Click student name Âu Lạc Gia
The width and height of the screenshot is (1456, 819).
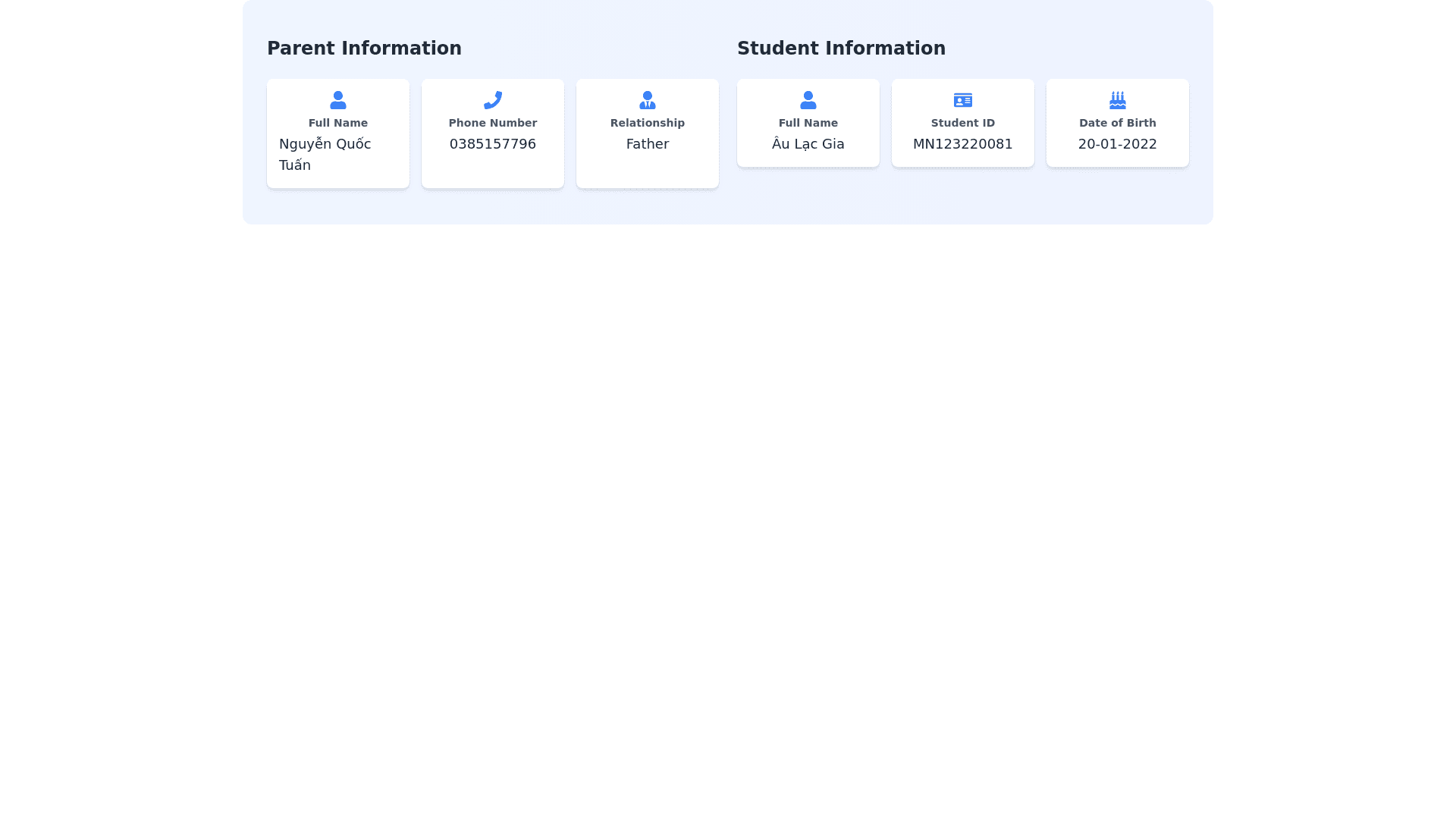click(x=808, y=144)
